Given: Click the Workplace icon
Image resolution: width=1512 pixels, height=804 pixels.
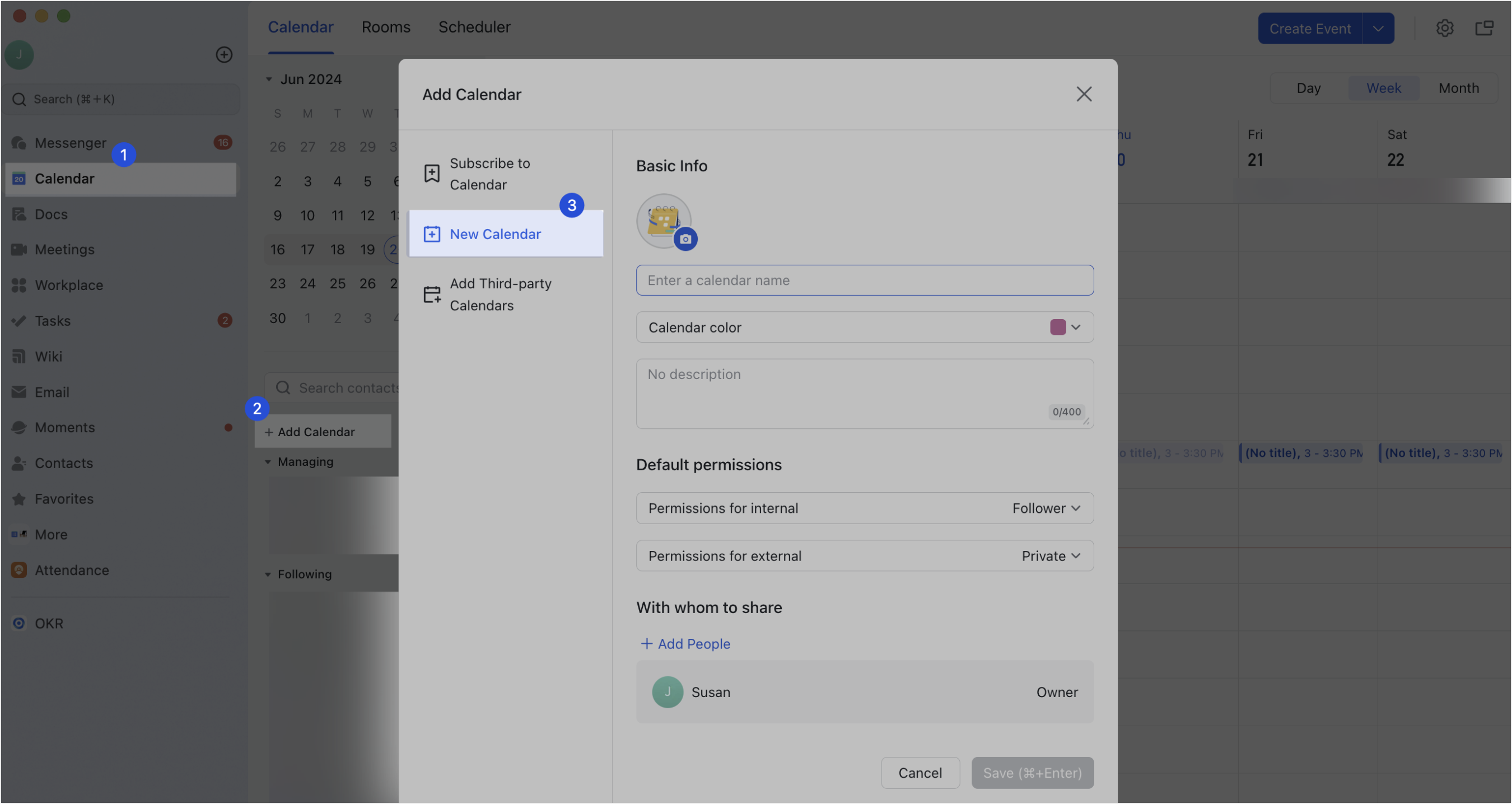Looking at the screenshot, I should coord(20,285).
